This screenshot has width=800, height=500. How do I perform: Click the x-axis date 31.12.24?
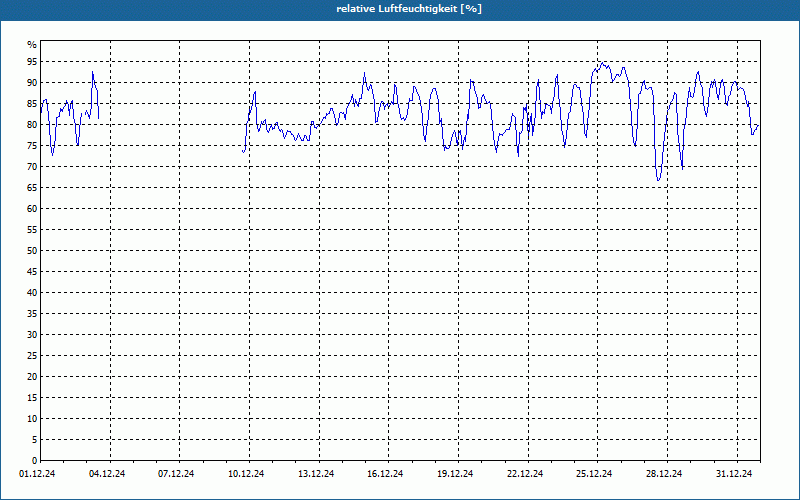coord(734,474)
